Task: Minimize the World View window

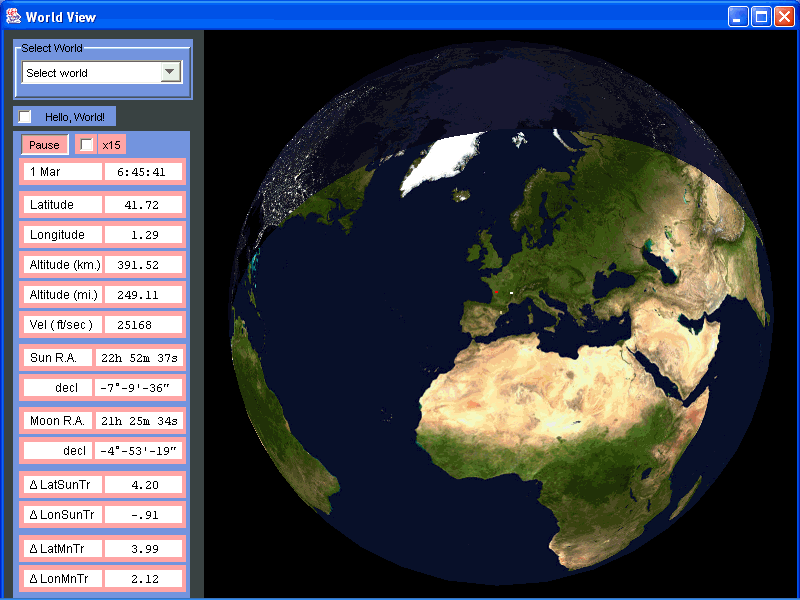Action: click(738, 16)
